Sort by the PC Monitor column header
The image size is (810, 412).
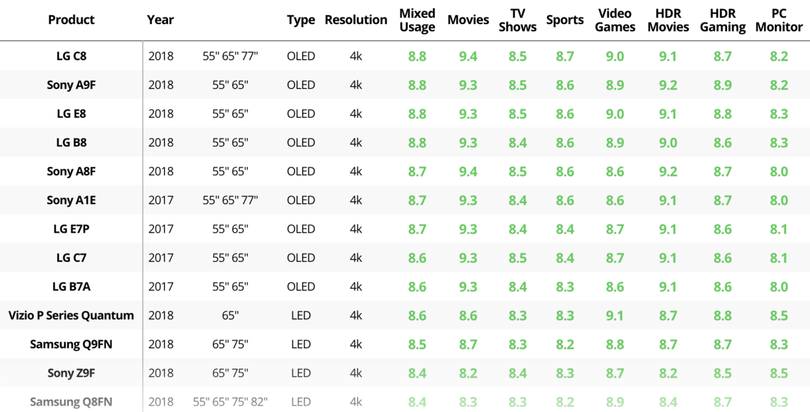(x=779, y=20)
